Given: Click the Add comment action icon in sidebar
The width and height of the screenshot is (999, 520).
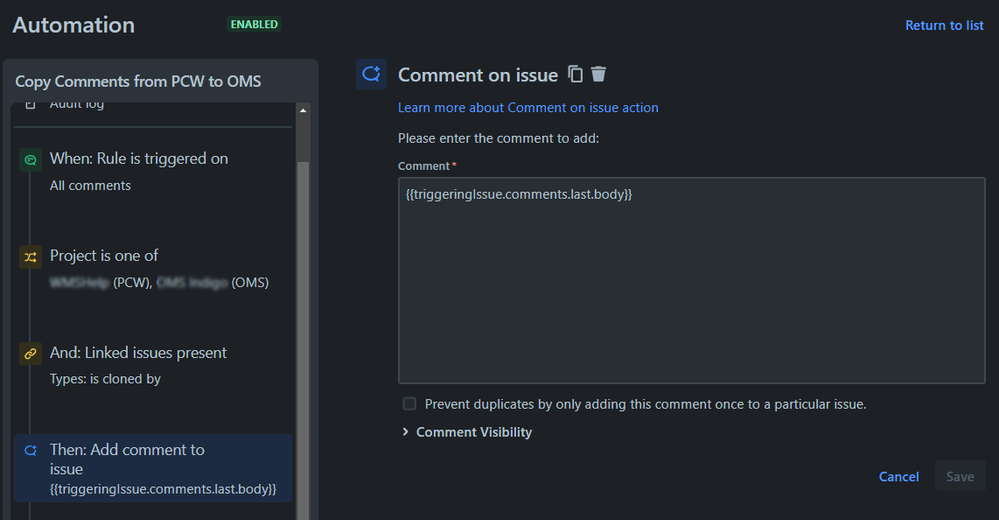Looking at the screenshot, I should click(30, 451).
